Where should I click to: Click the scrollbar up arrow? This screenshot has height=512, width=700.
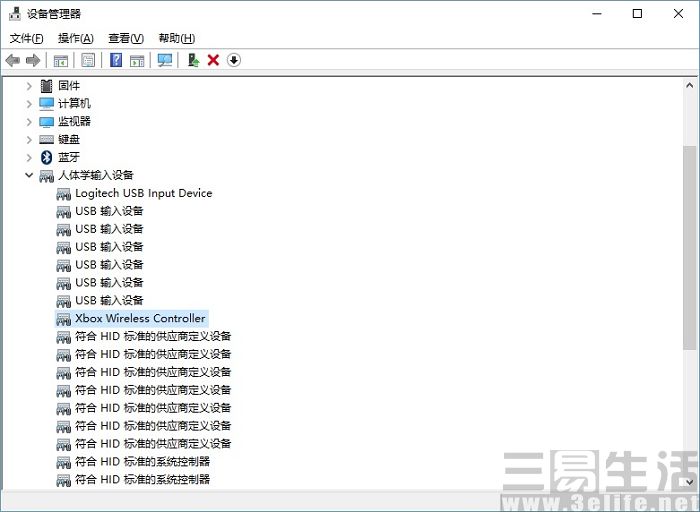point(689,85)
